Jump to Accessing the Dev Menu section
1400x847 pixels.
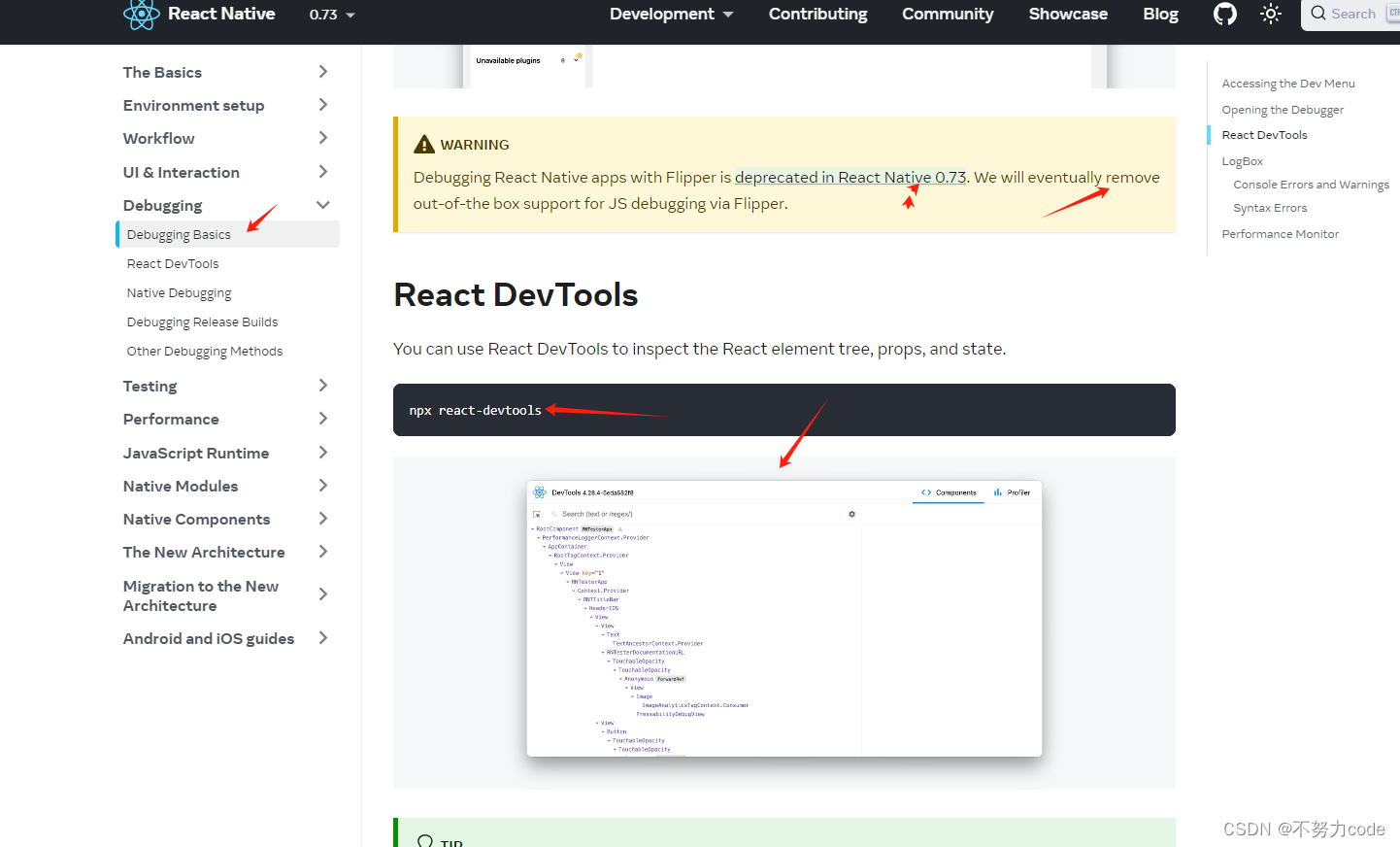[x=1288, y=84]
